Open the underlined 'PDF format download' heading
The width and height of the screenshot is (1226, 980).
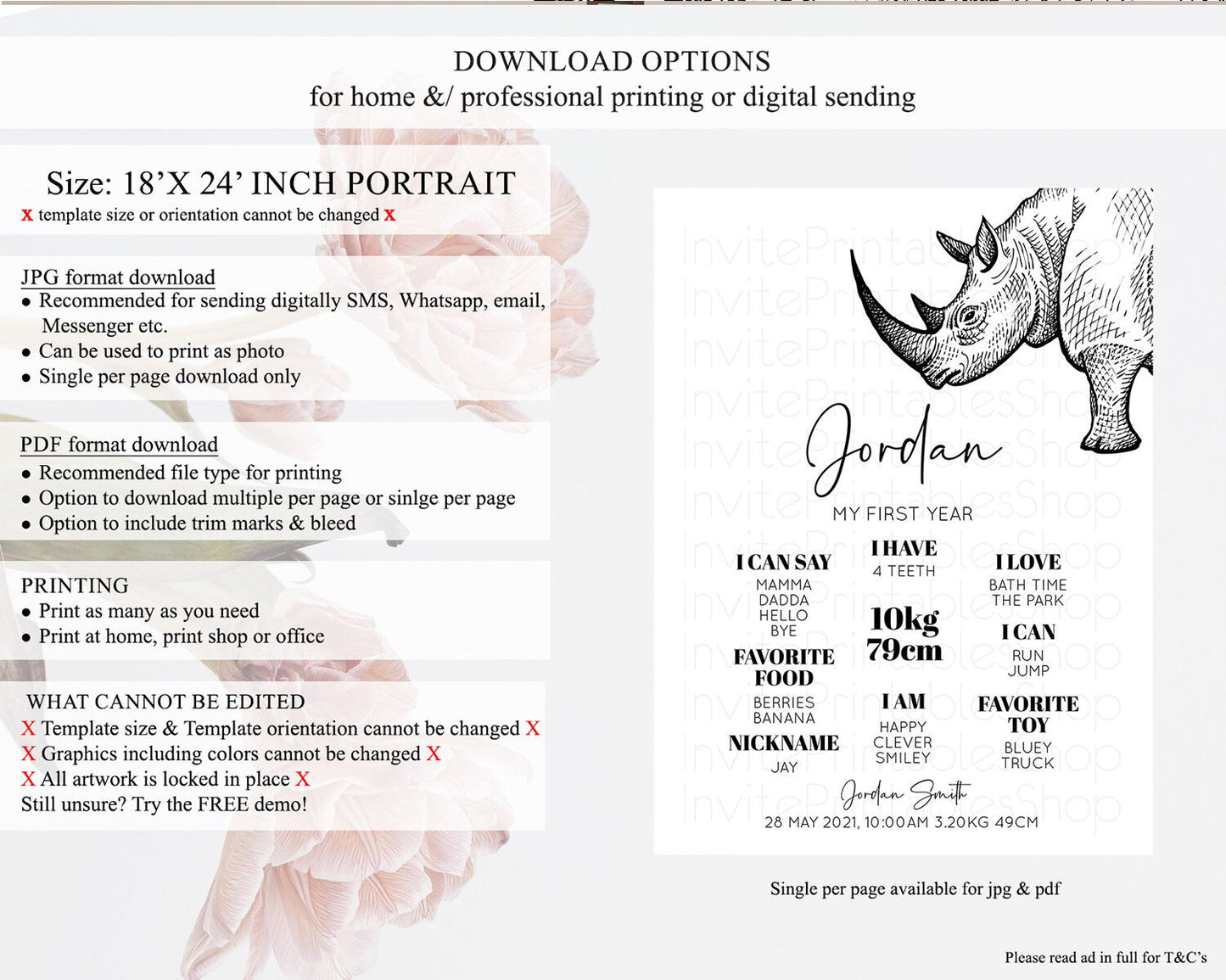(119, 445)
